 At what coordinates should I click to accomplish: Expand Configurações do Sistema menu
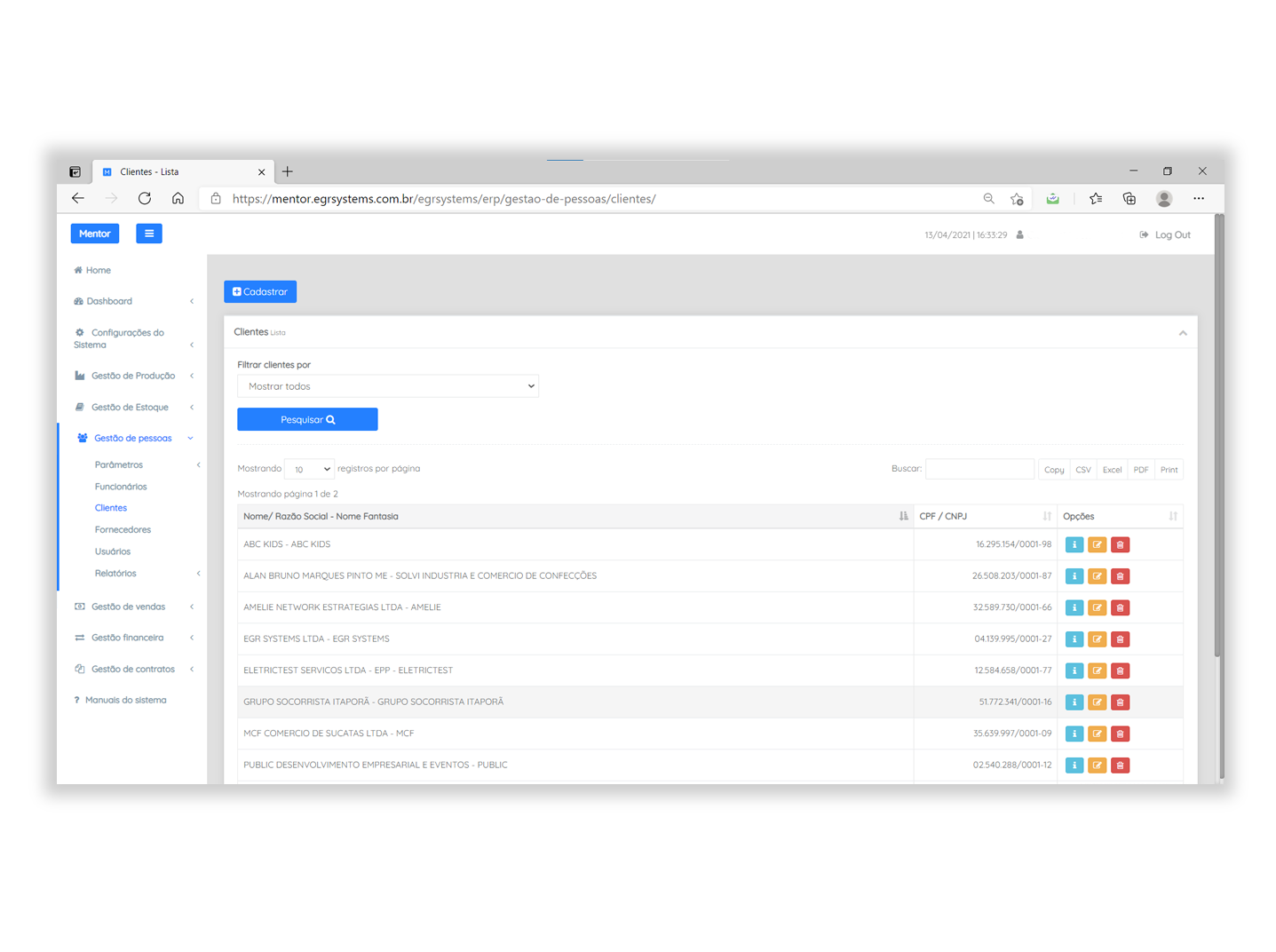[x=133, y=338]
